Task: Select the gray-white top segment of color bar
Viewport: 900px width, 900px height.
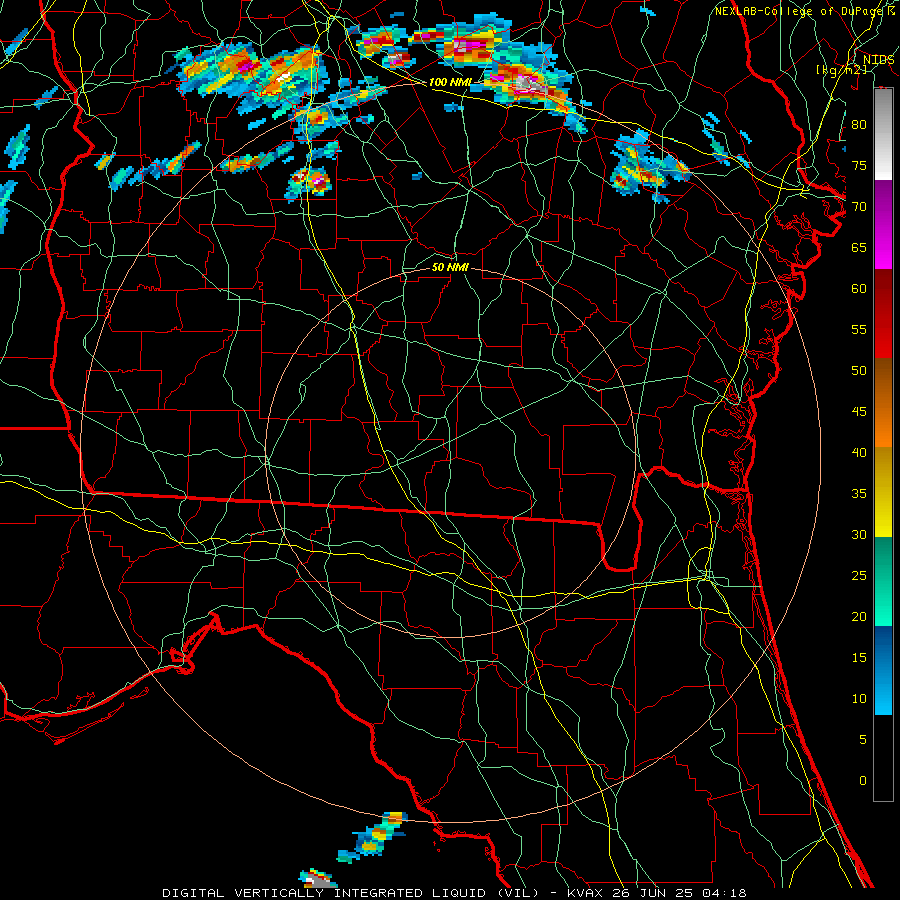Action: click(883, 134)
